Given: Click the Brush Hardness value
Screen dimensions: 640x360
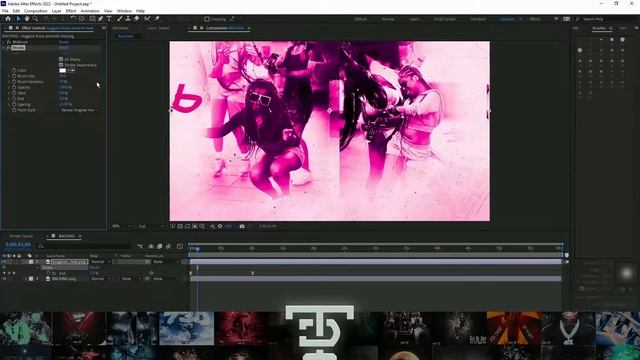Looking at the screenshot, I should point(63,82).
